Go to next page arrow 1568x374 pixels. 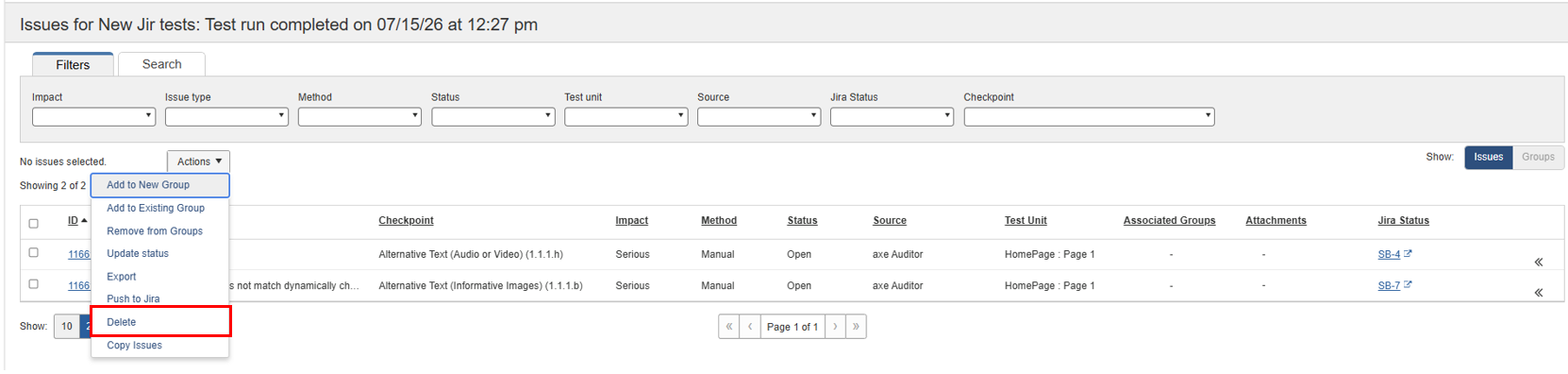click(x=835, y=327)
